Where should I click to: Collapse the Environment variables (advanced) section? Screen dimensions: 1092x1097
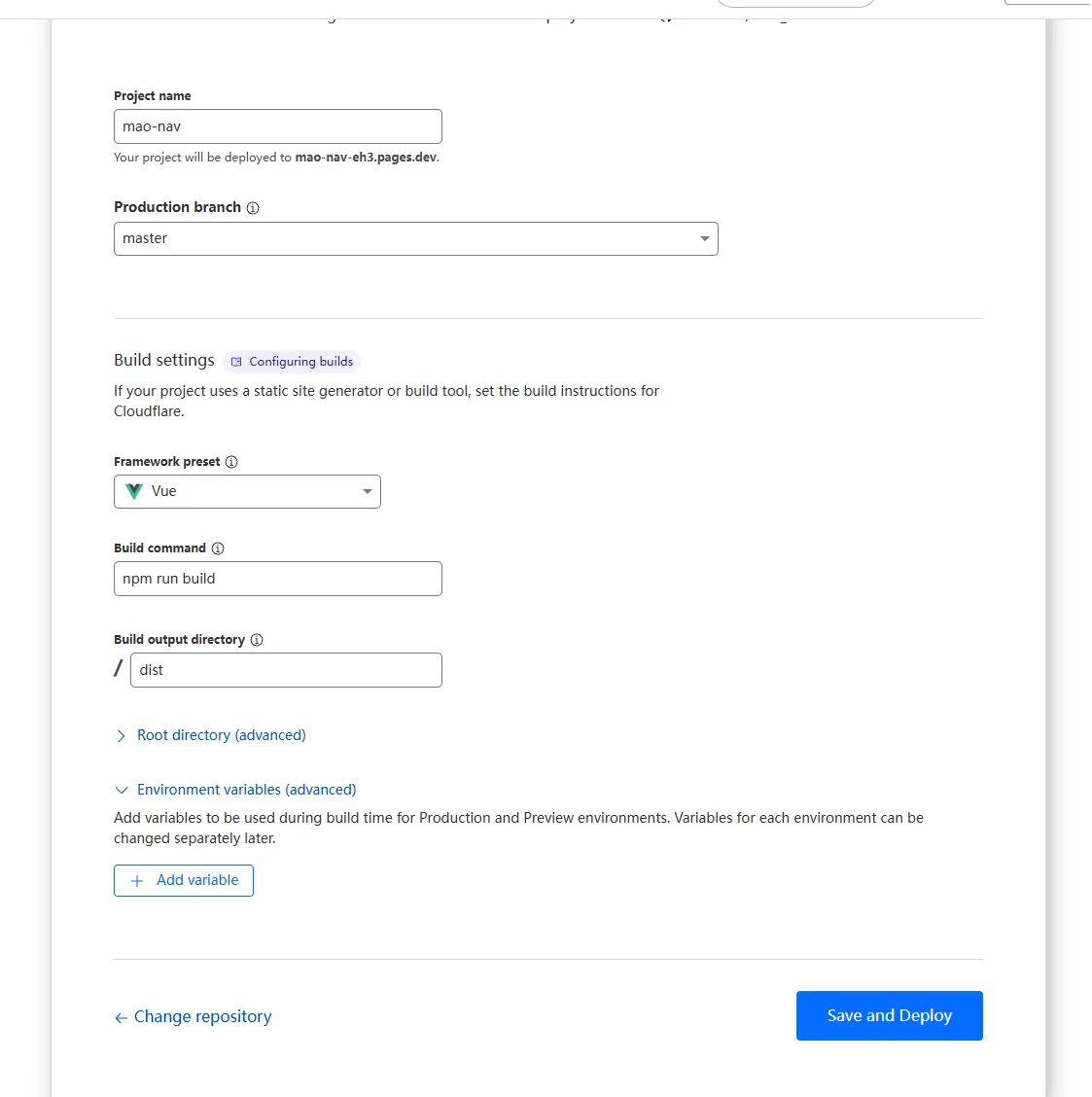tap(246, 790)
